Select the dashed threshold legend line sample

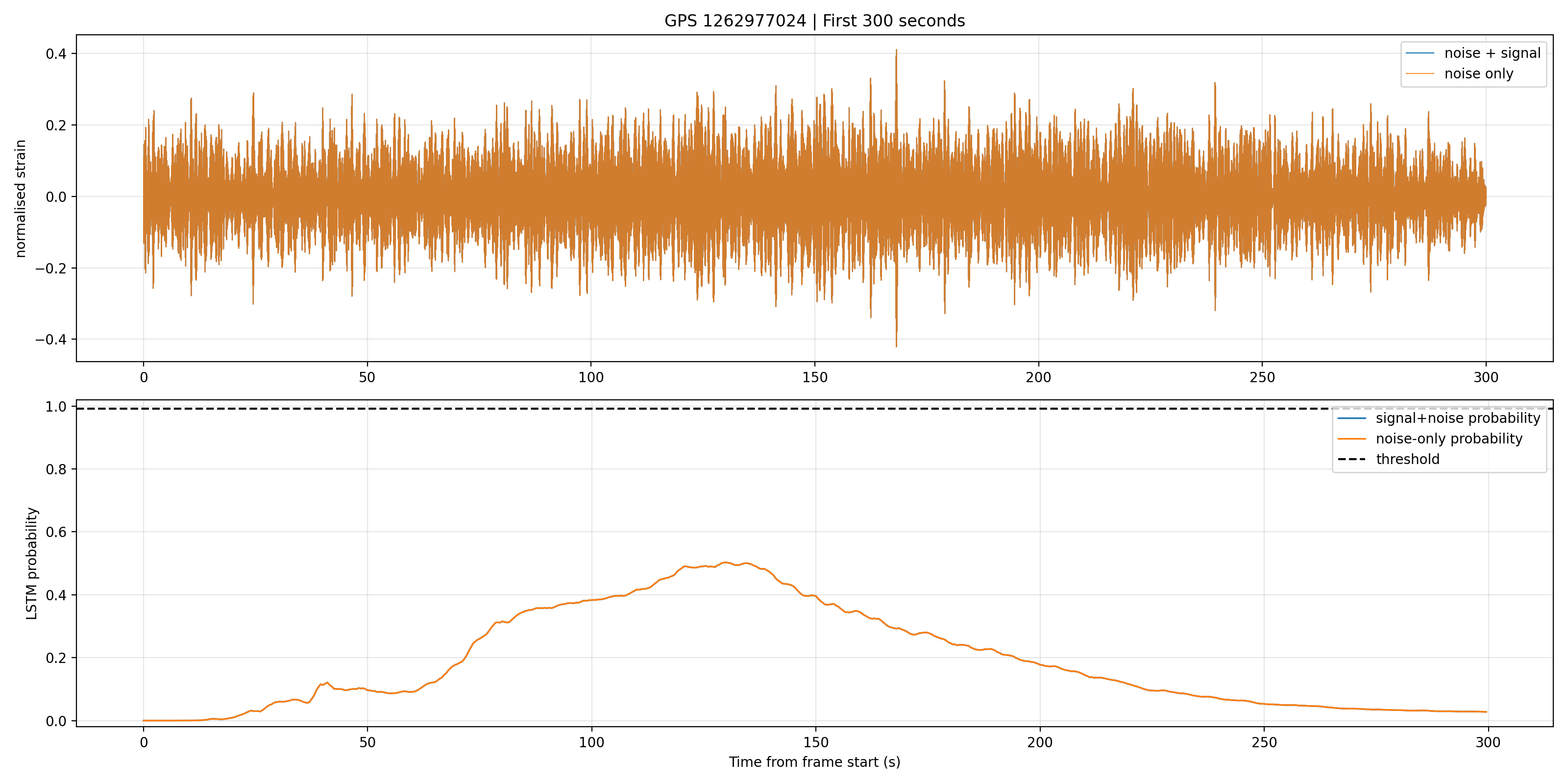pyautogui.click(x=1351, y=460)
